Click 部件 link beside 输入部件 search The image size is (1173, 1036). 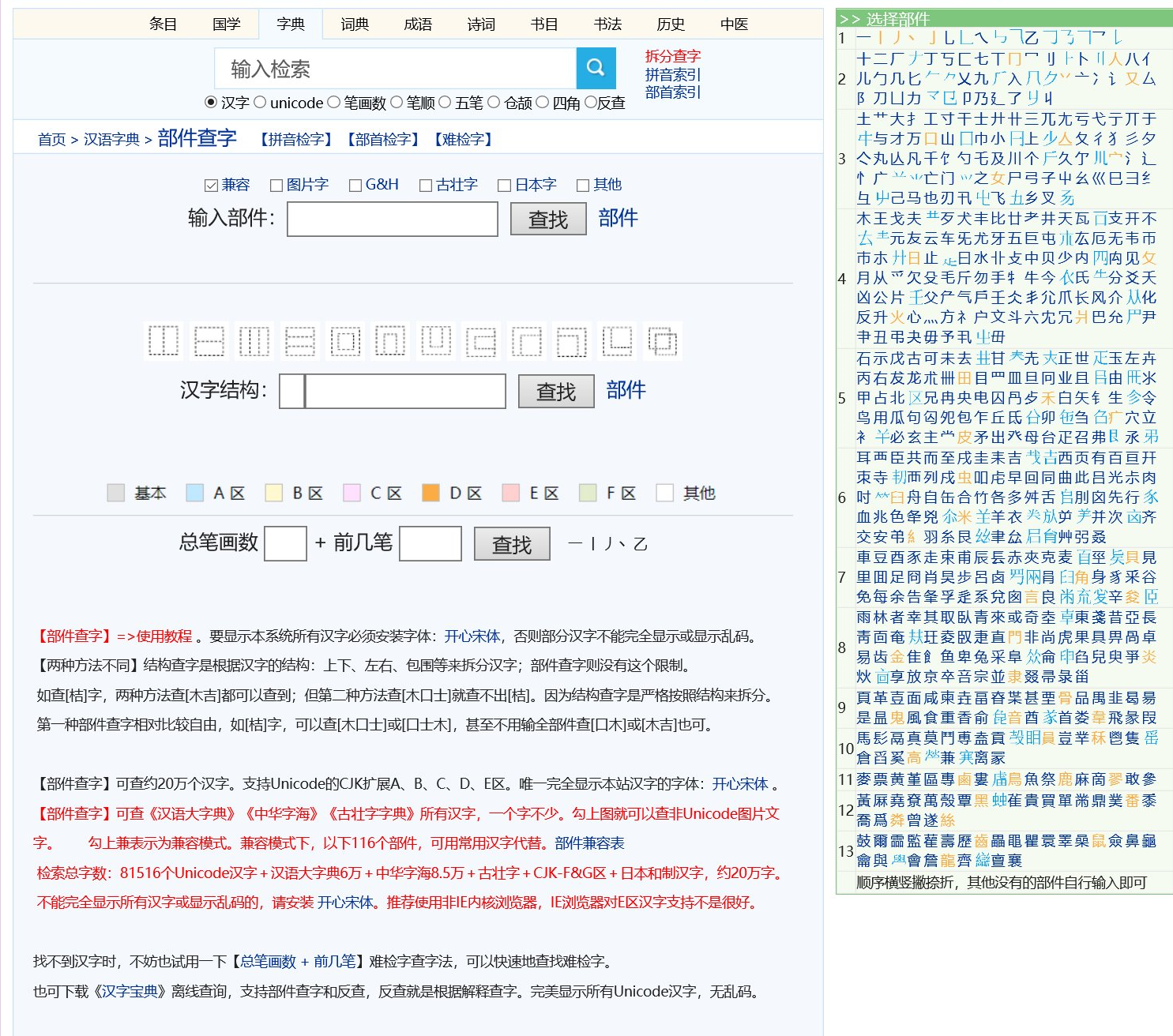click(x=618, y=218)
